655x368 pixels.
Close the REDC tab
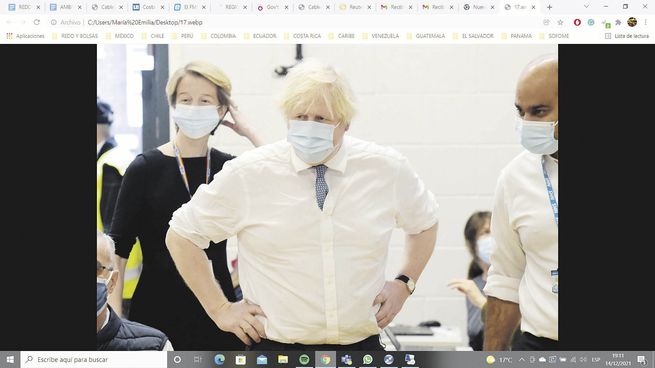coord(38,7)
